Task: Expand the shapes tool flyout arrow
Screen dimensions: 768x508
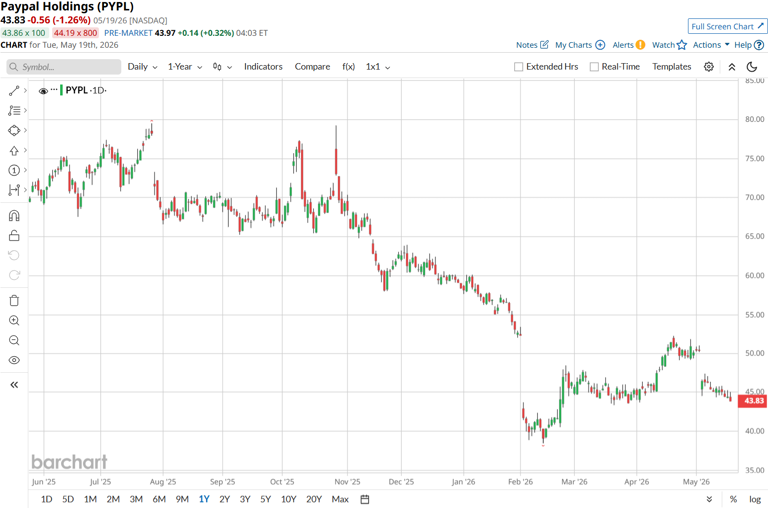Action: point(25,130)
